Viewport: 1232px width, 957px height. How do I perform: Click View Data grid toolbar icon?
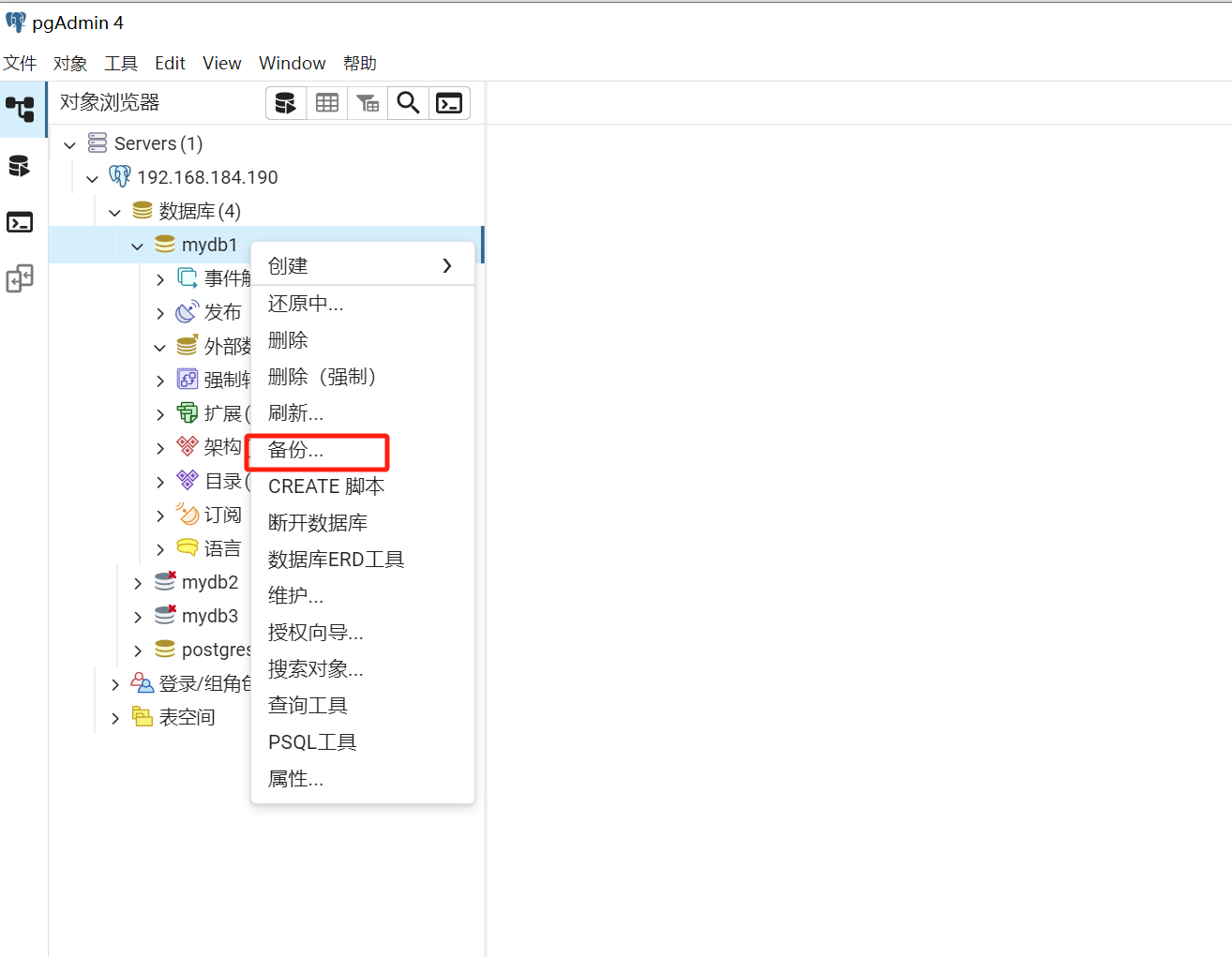[x=327, y=103]
